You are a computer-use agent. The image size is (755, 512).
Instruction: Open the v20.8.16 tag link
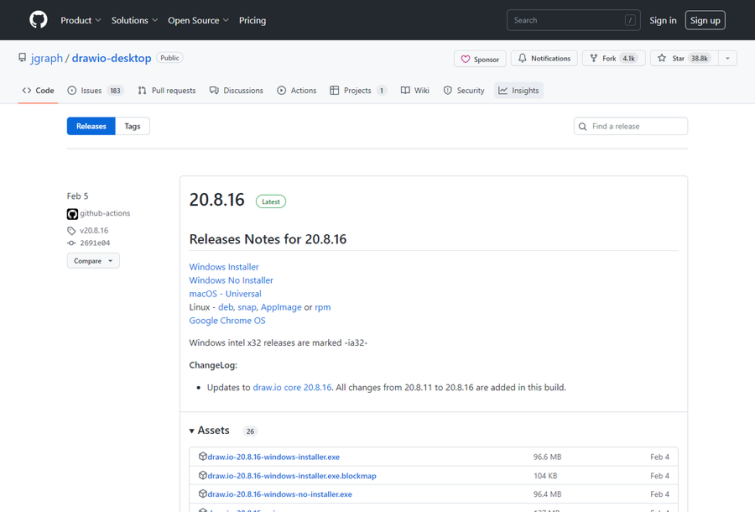[94, 231]
